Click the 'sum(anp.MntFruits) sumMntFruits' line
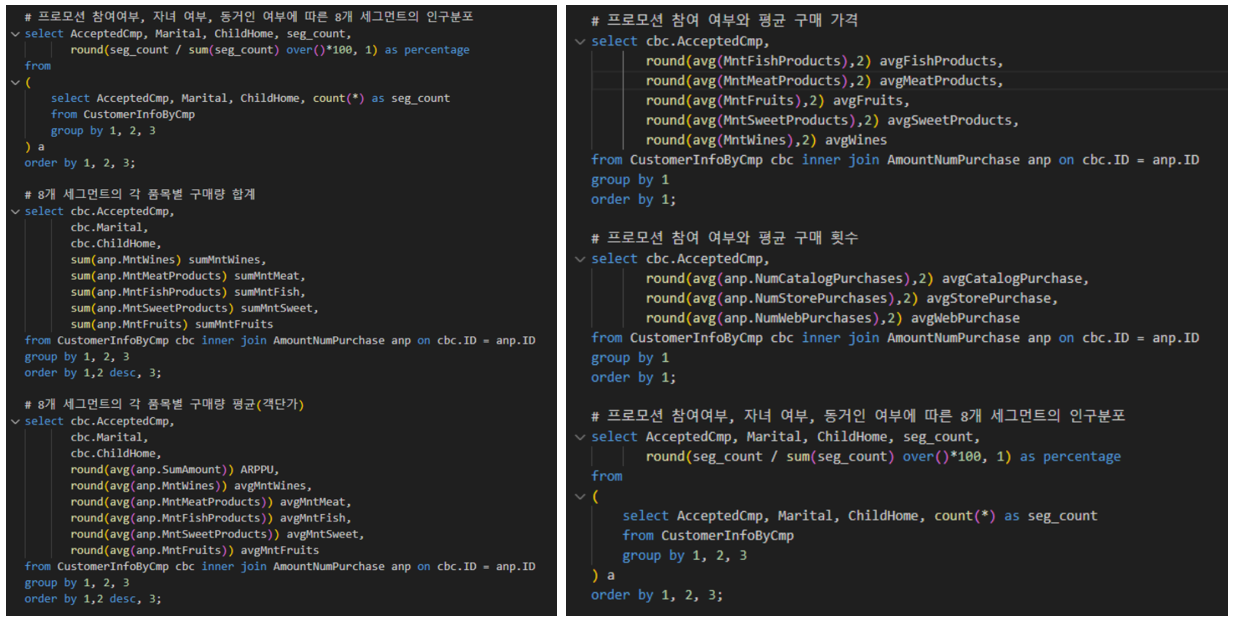Image resolution: width=1234 pixels, height=626 pixels. [171, 324]
